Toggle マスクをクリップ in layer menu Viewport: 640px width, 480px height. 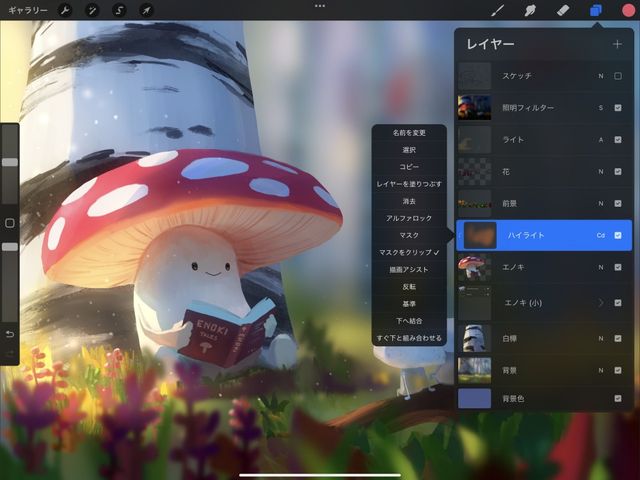tap(409, 253)
